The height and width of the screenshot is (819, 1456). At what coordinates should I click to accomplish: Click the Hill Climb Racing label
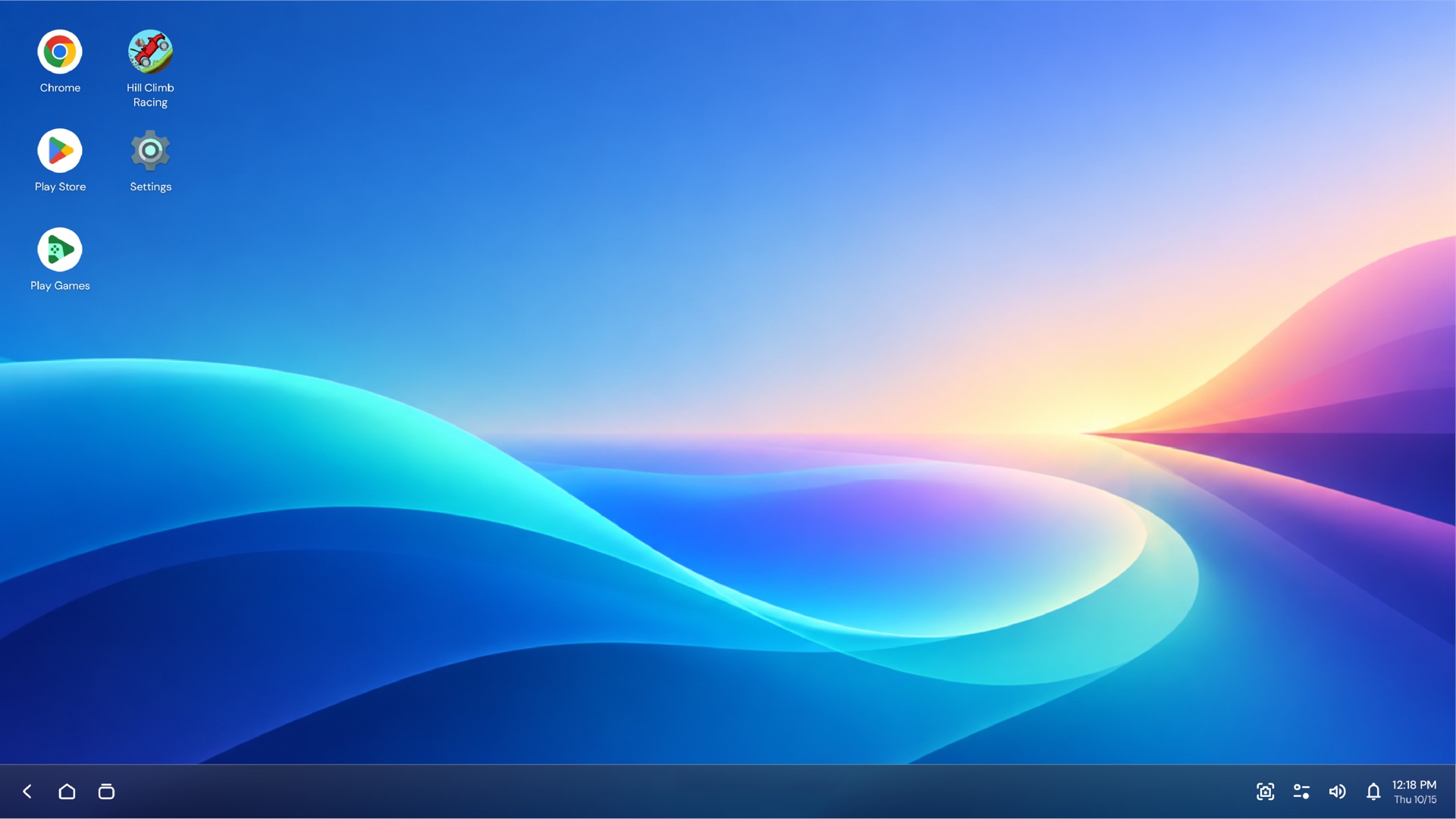pos(150,95)
